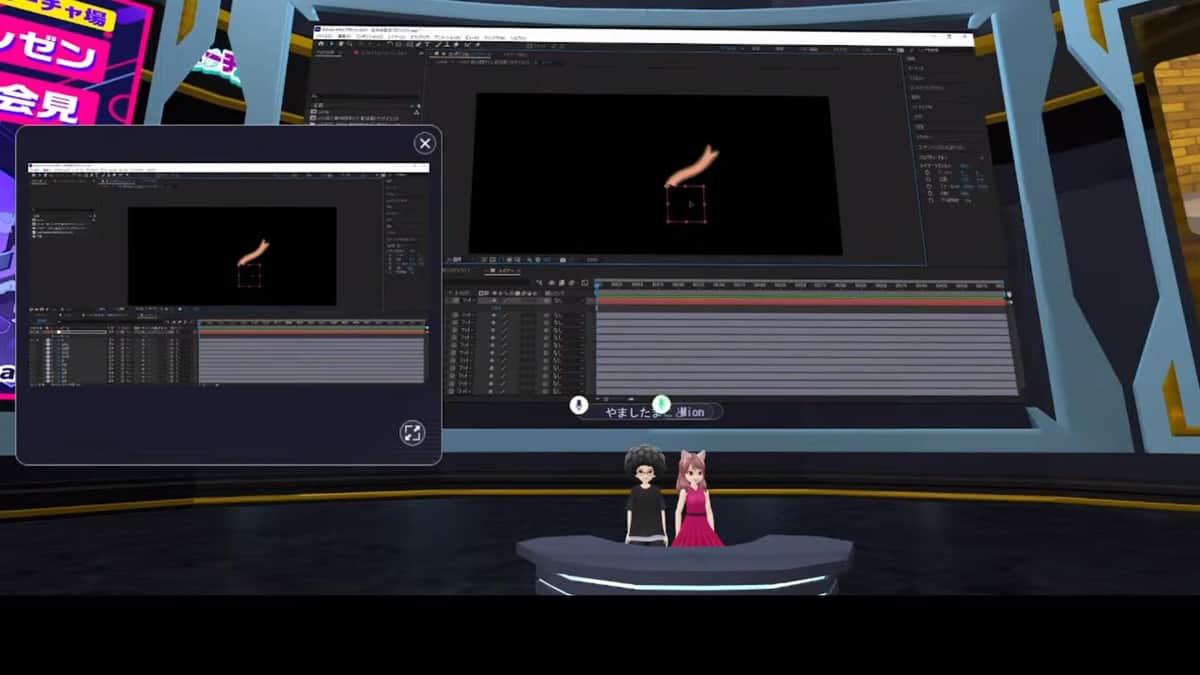The height and width of the screenshot is (675, 1200).
Task: Select the red bounding box center anchor
Action: pos(687,204)
